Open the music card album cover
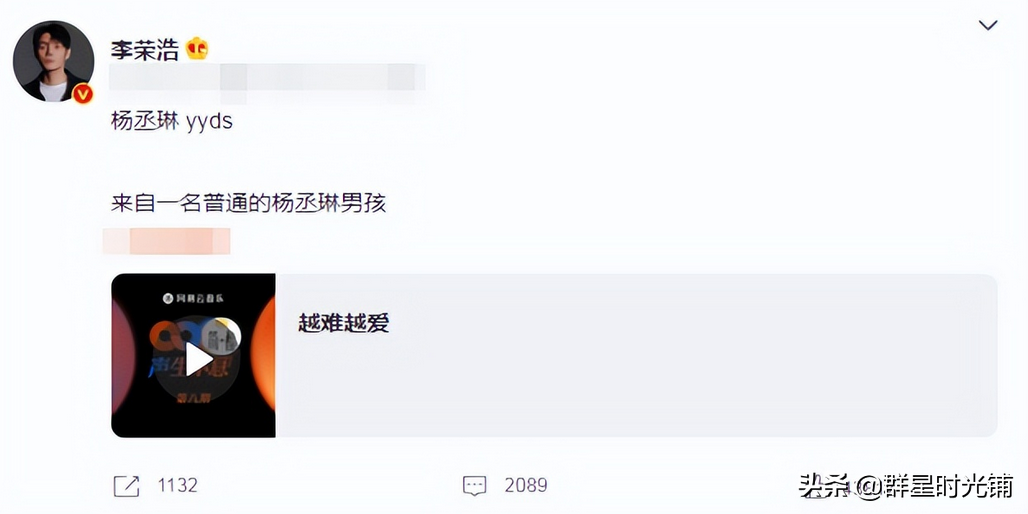The image size is (1028, 514). click(193, 355)
